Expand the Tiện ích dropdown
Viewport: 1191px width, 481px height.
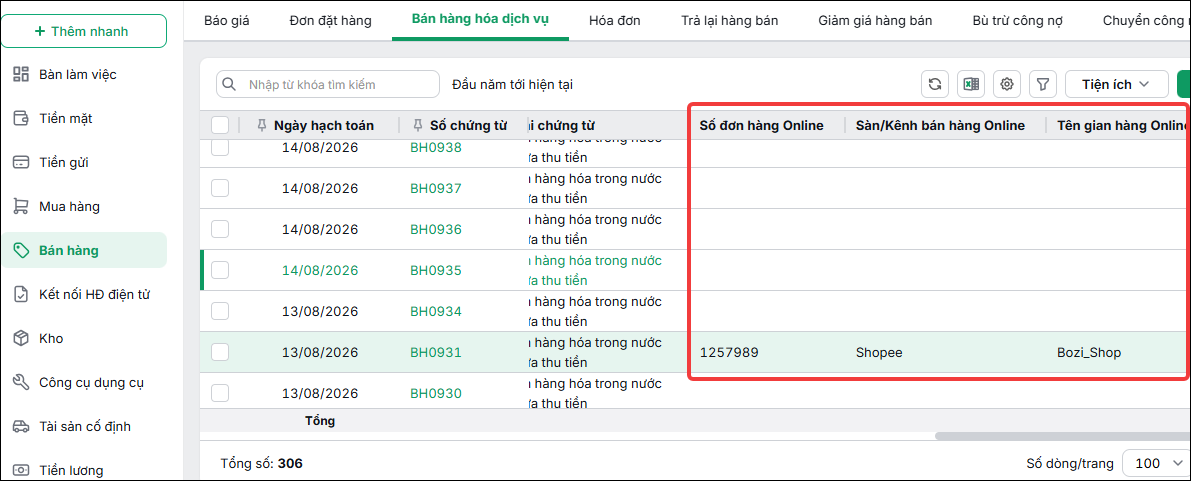[1117, 84]
